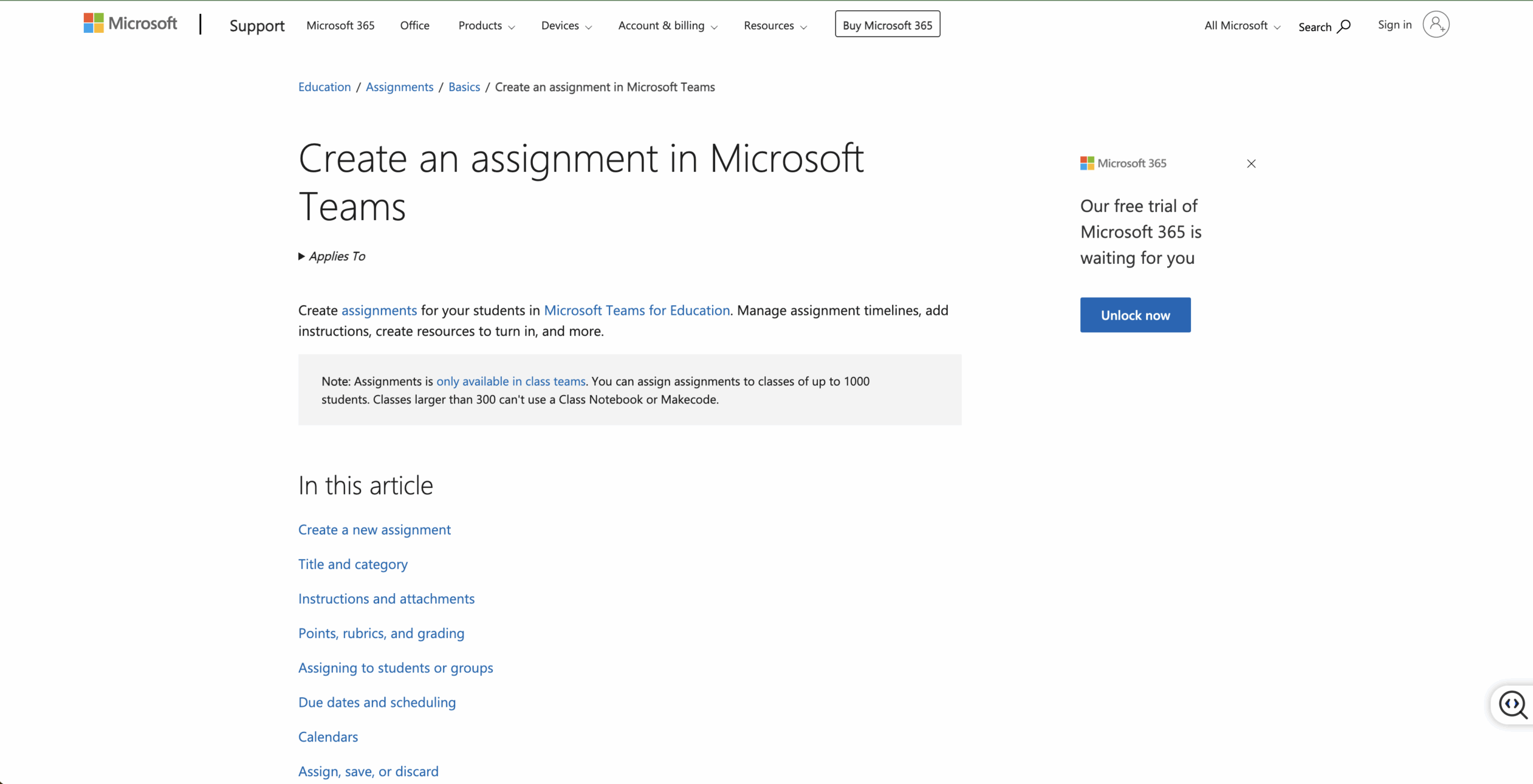Go to the Microsoft 365 nav item
The width and height of the screenshot is (1533, 784).
[340, 26]
